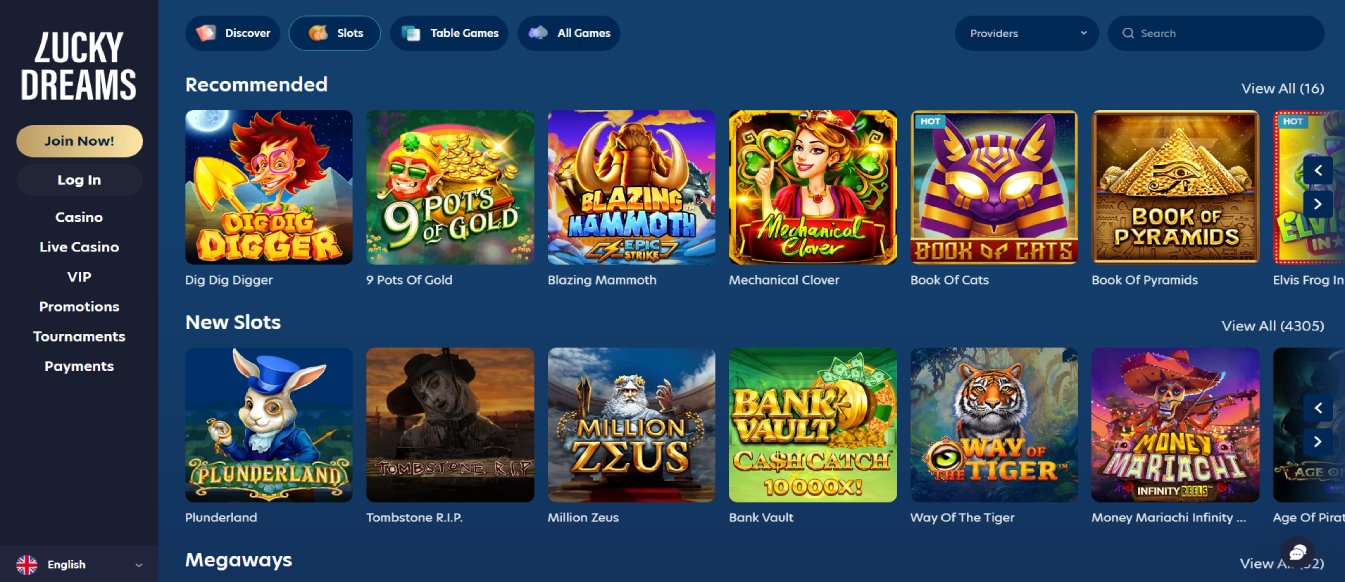
Task: Select the Discover tab
Action: point(233,33)
